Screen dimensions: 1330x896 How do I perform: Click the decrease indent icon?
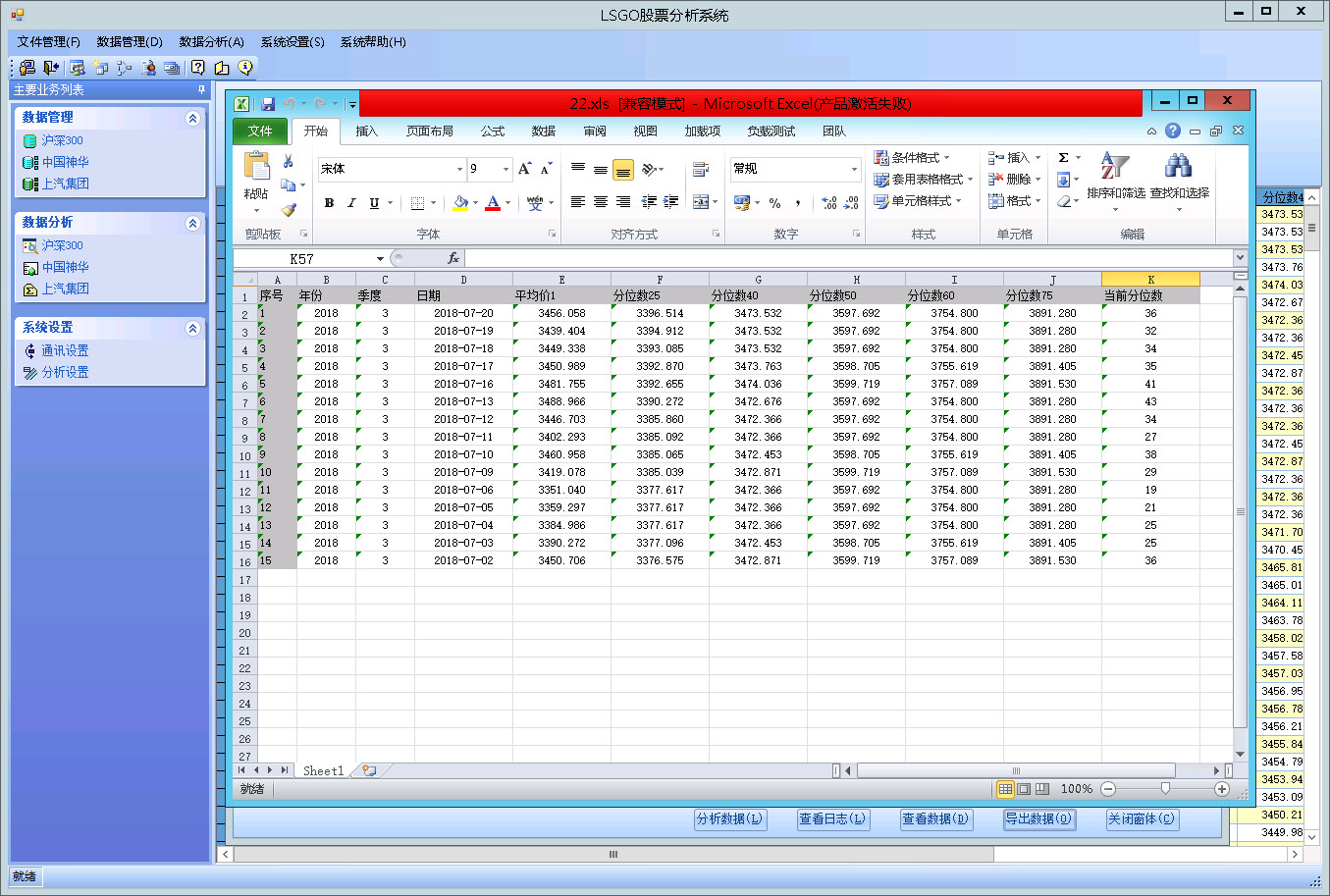pos(649,202)
